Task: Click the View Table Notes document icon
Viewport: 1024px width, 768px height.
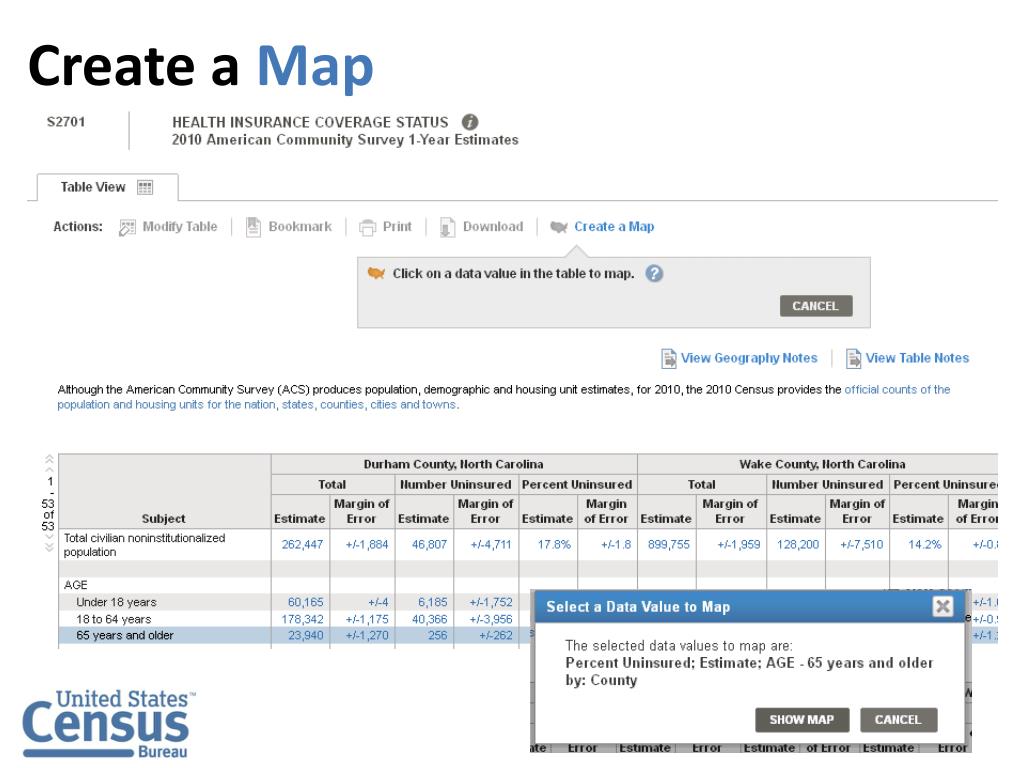Action: 854,358
